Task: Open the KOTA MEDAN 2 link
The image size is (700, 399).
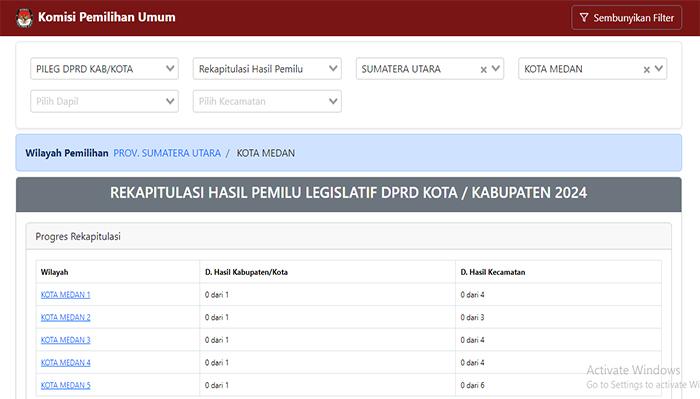Action: point(66,317)
